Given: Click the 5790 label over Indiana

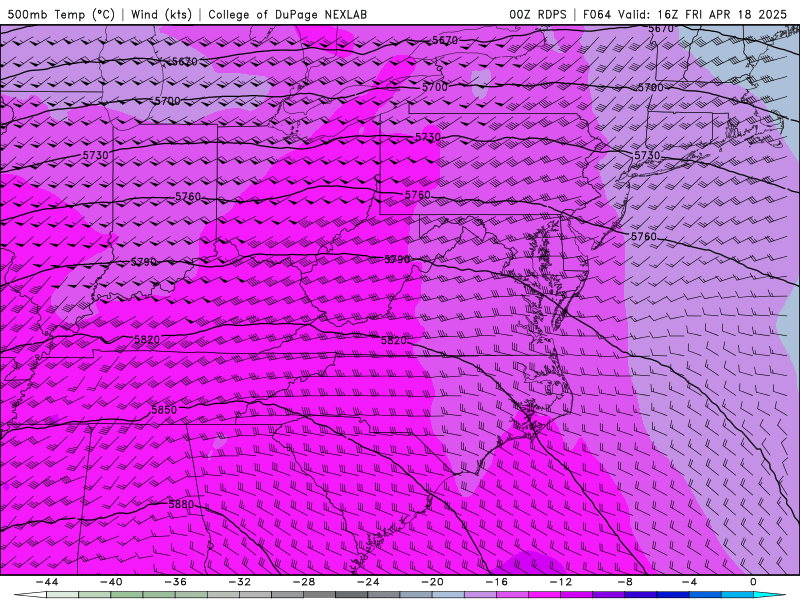Looking at the screenshot, I should (x=144, y=262).
